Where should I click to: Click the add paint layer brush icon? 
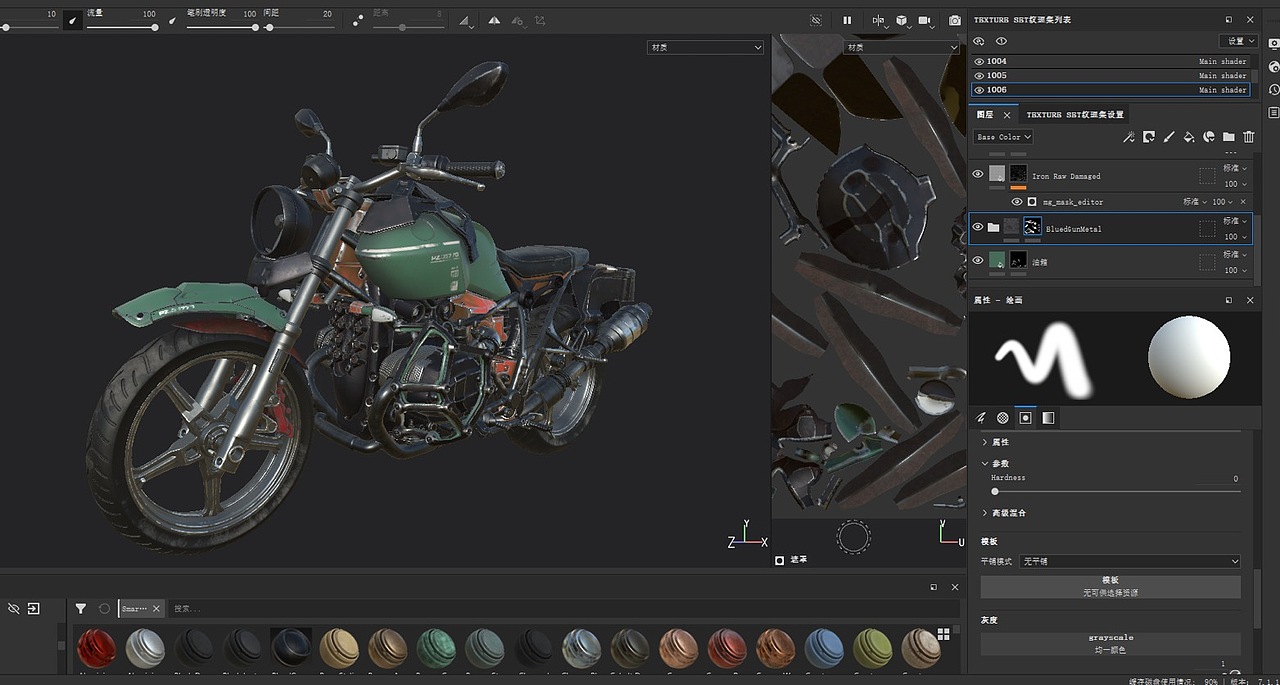(1169, 137)
